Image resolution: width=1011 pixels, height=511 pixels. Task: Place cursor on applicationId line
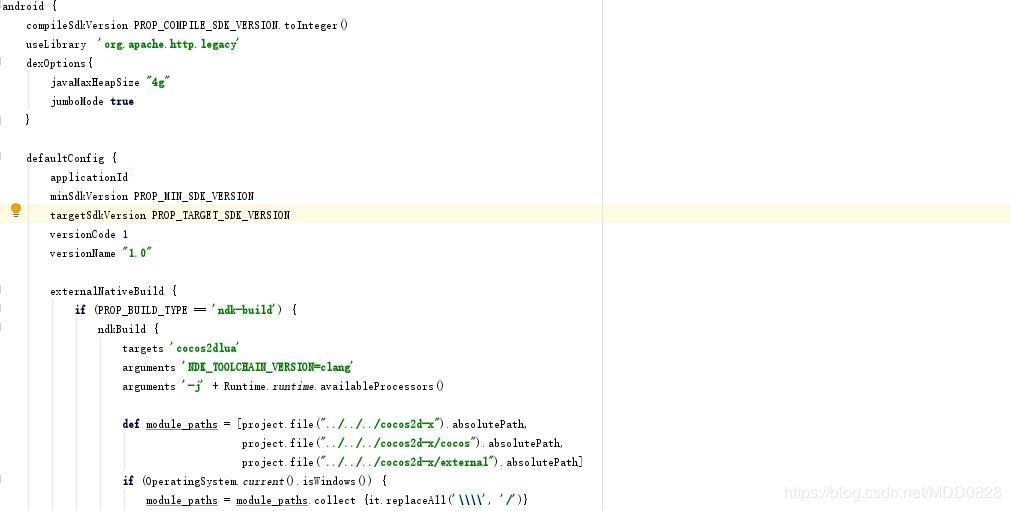click(89, 177)
